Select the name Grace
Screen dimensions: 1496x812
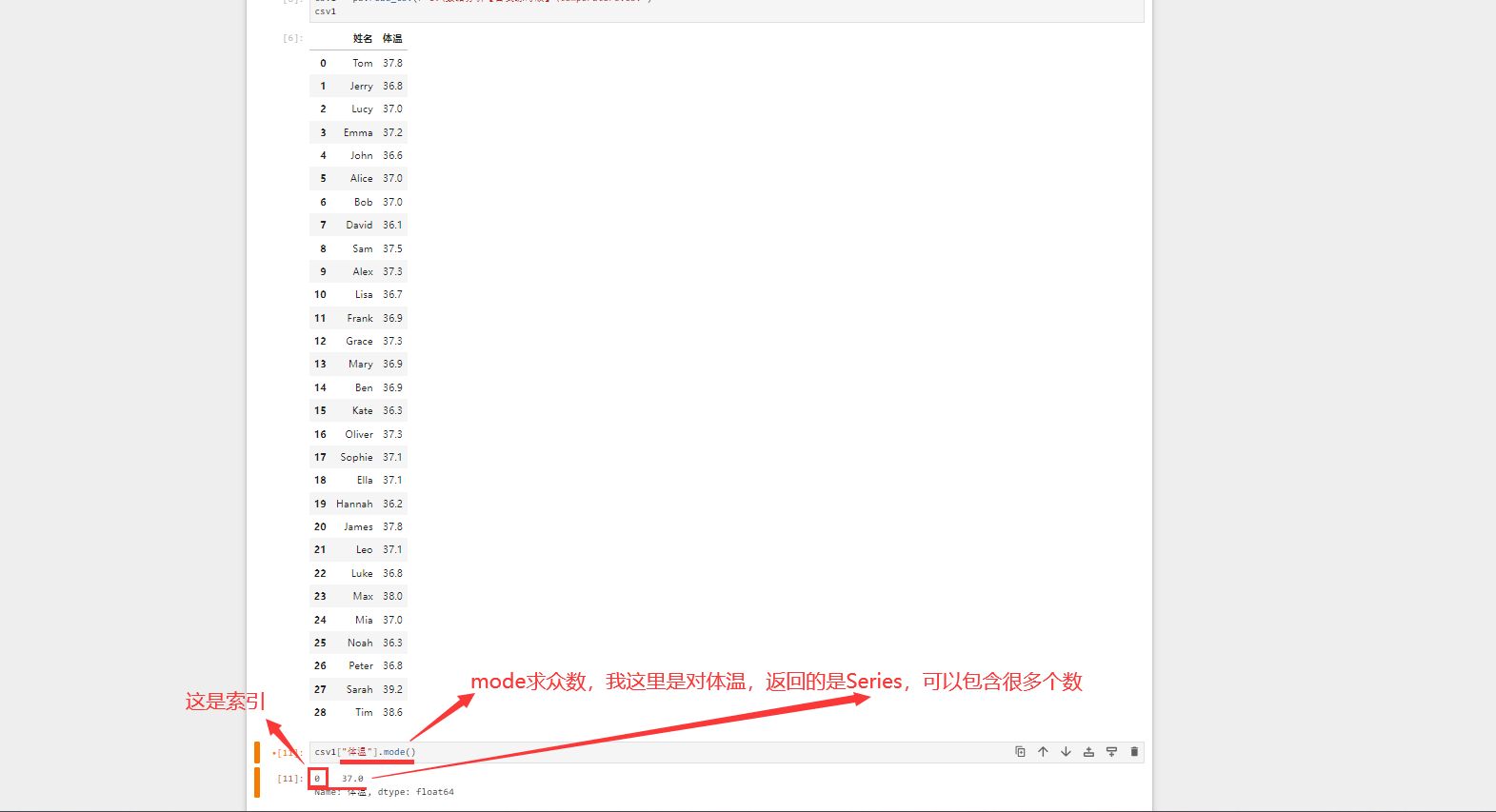coord(359,341)
